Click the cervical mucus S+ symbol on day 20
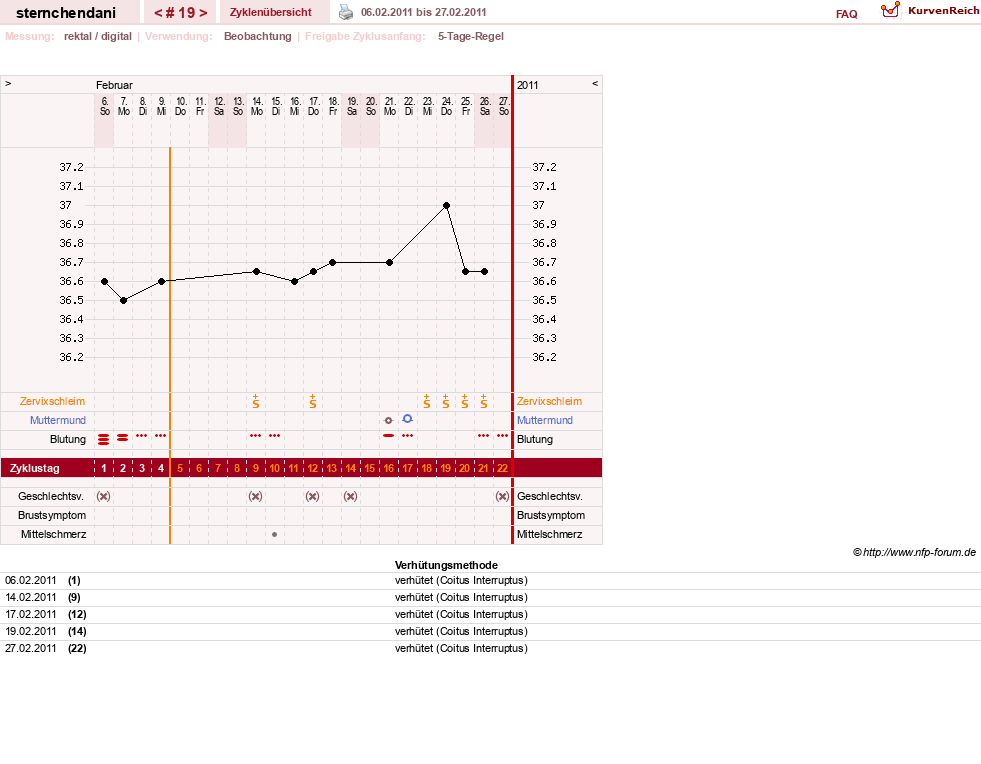Screen dimensions: 981x764 tap(464, 401)
